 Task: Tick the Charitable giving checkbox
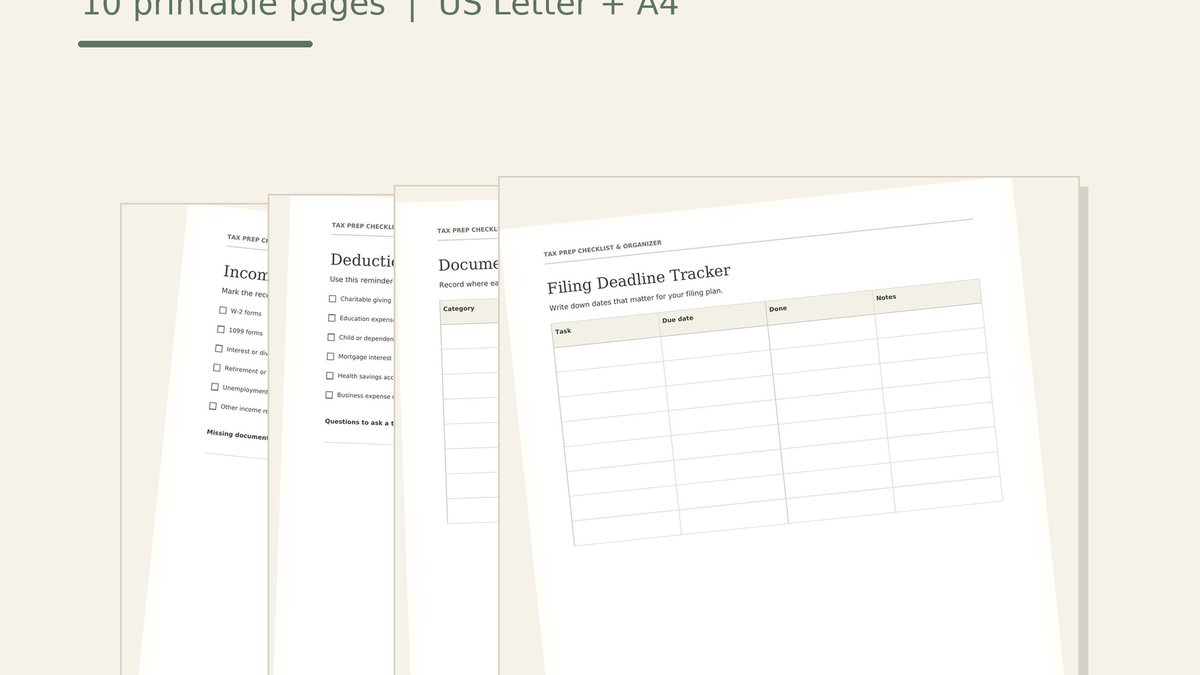pyautogui.click(x=333, y=298)
